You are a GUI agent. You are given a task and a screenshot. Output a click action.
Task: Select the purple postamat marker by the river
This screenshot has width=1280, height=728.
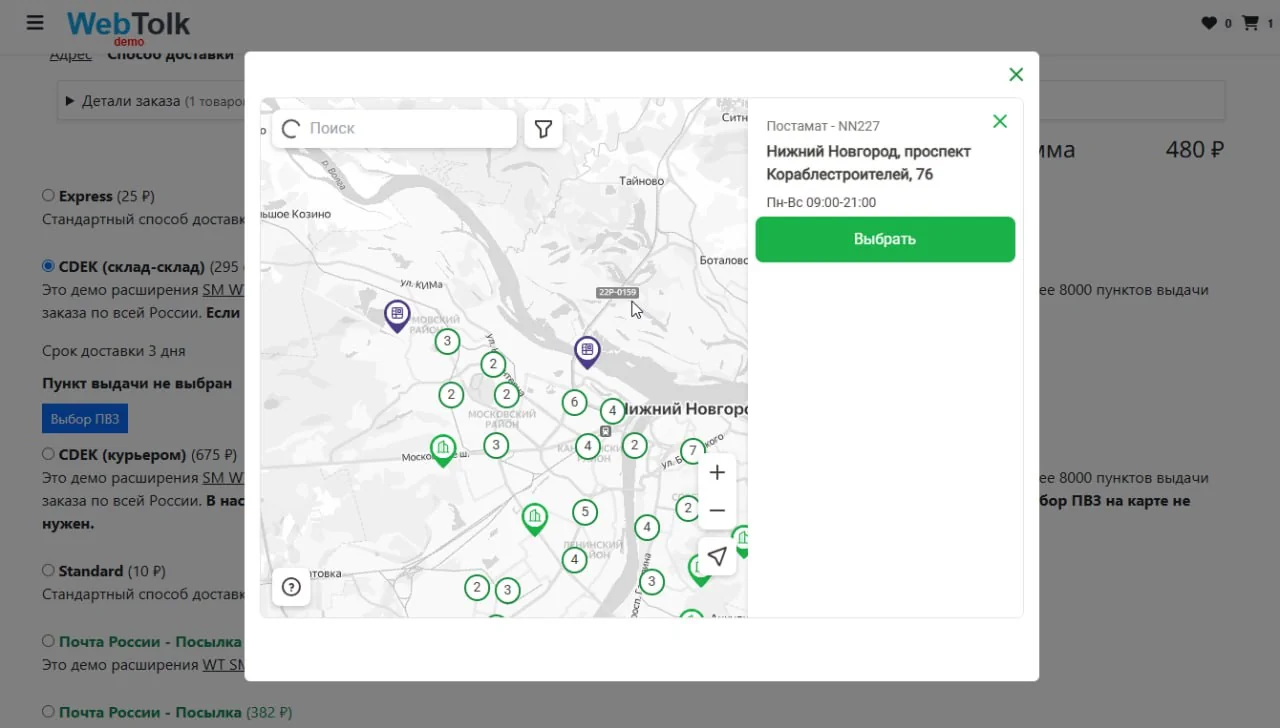(587, 352)
